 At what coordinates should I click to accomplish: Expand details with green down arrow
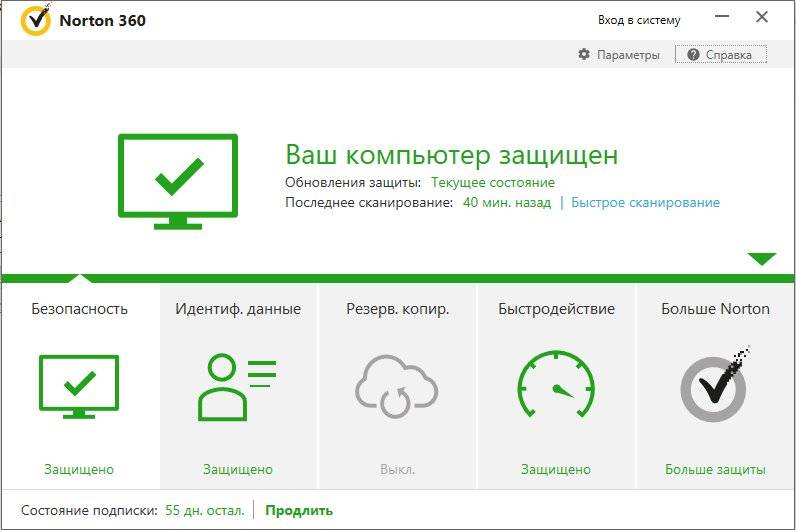click(x=761, y=259)
